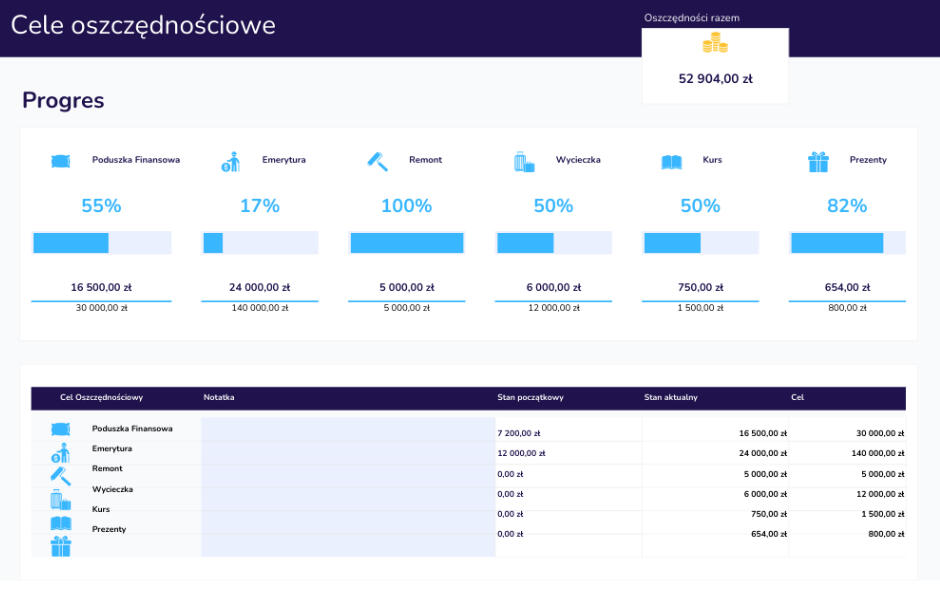
Task: Select the Prezenty 82% progress bar
Action: tap(847, 243)
